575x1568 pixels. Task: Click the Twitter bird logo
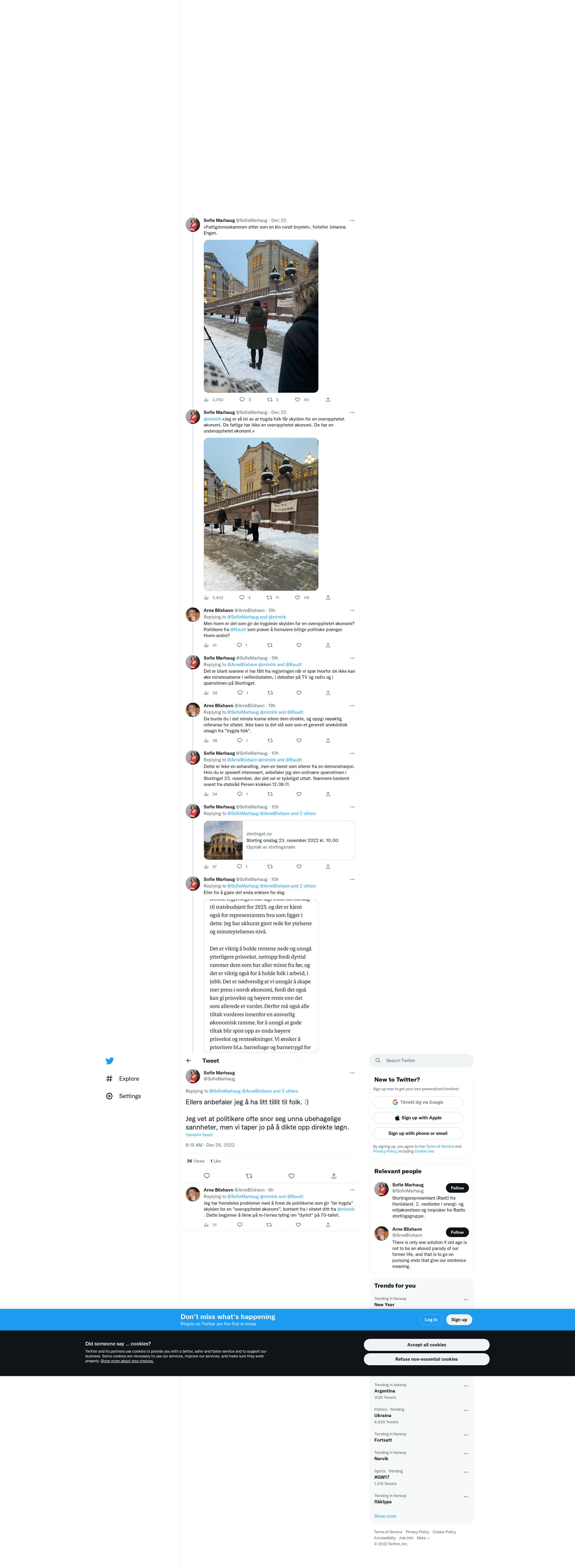(x=110, y=1061)
